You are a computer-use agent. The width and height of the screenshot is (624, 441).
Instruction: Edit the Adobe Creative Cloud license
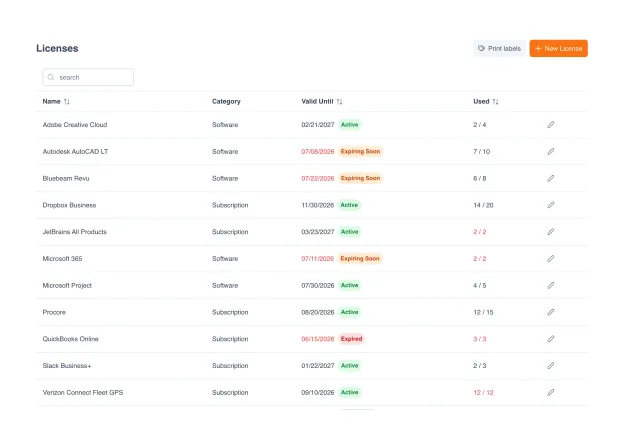550,125
